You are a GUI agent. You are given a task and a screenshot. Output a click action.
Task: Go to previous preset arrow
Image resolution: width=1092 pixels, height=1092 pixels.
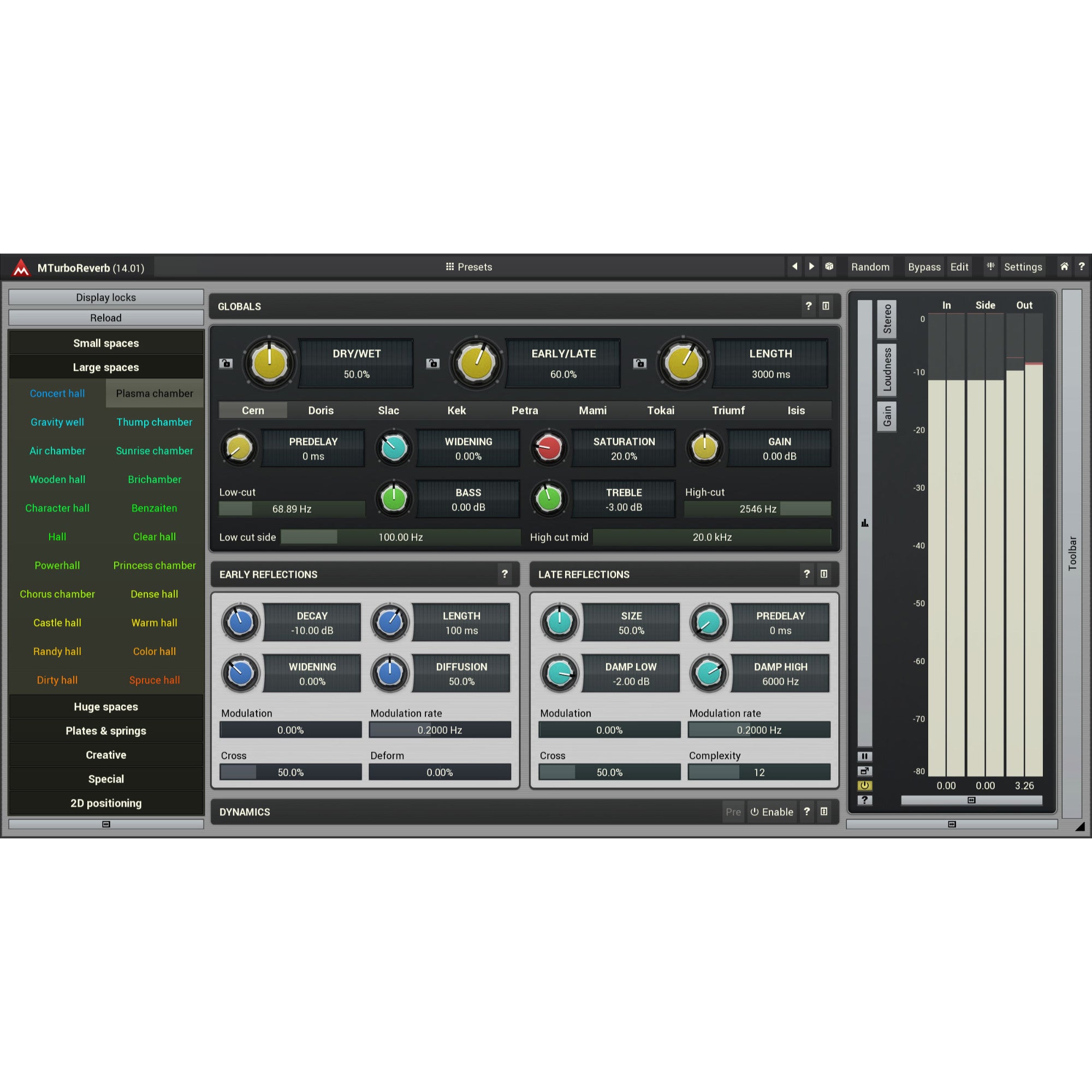point(794,266)
